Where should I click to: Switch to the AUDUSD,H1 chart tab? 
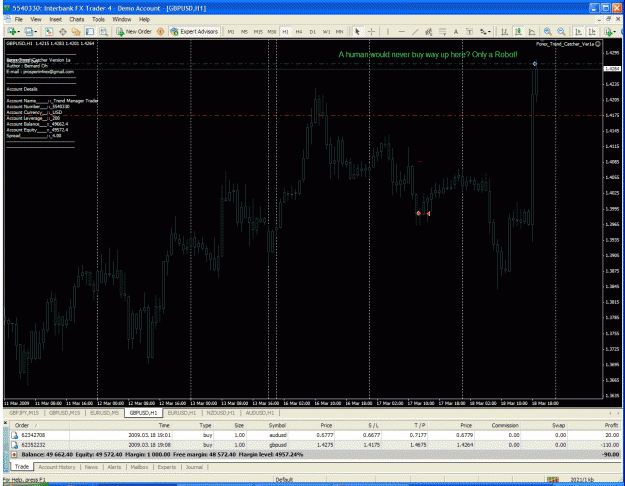click(260, 413)
